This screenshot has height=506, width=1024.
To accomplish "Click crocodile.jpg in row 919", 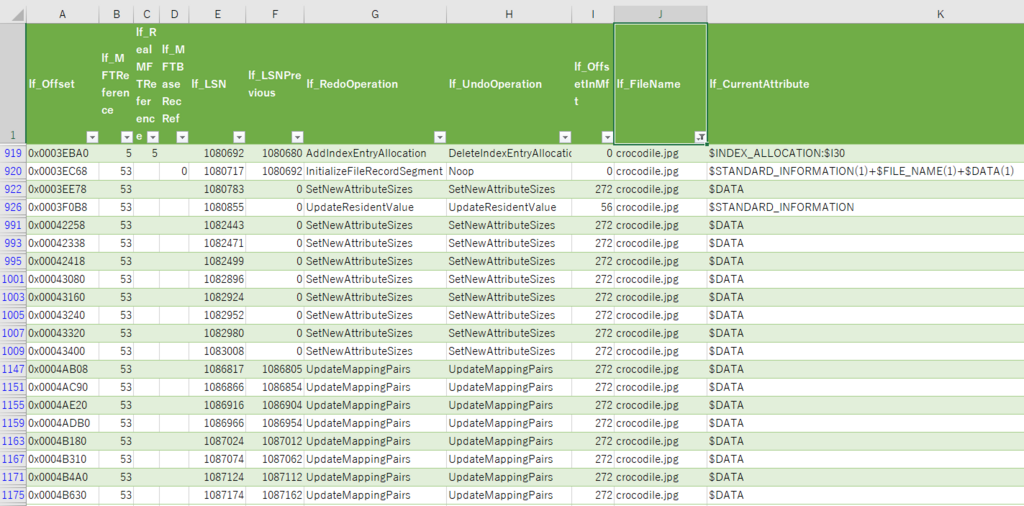I will click(x=660, y=153).
